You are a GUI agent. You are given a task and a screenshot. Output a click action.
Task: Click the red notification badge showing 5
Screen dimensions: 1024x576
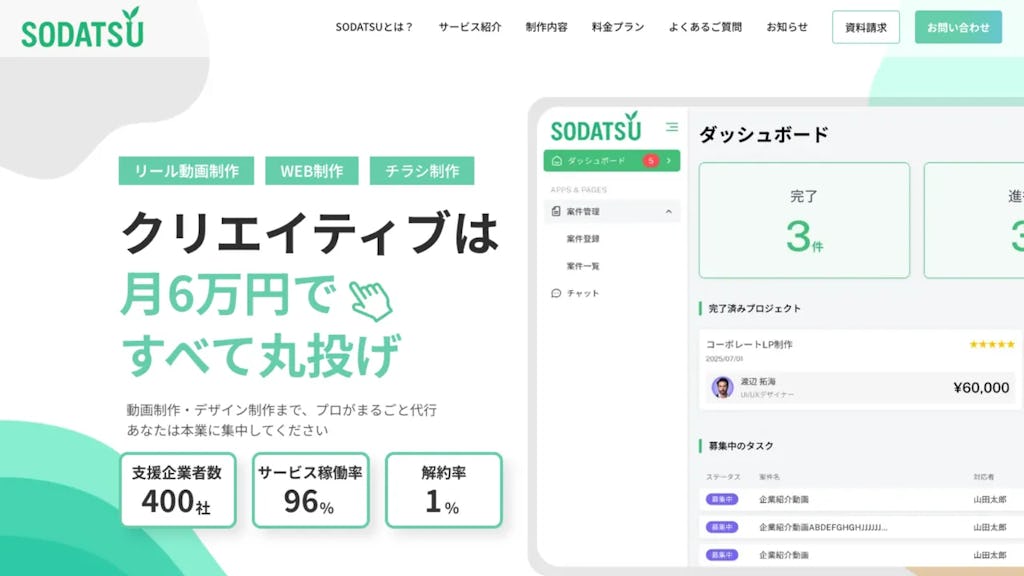(x=651, y=160)
